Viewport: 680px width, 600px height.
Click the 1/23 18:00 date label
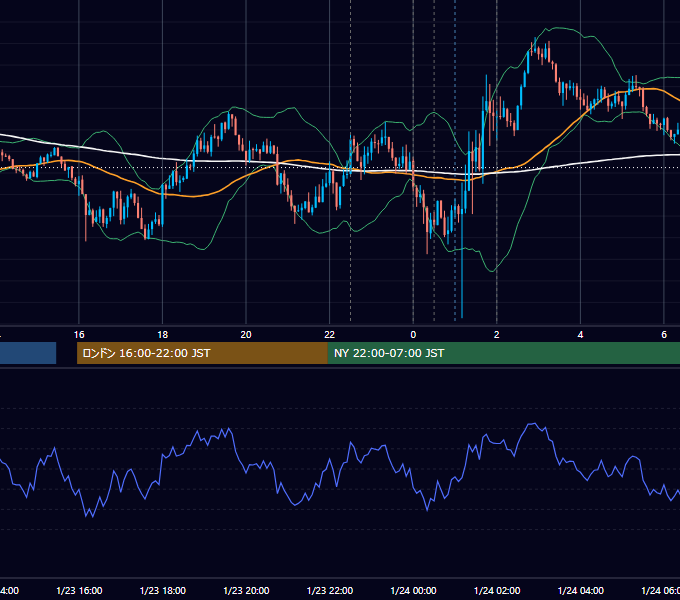pos(163,590)
